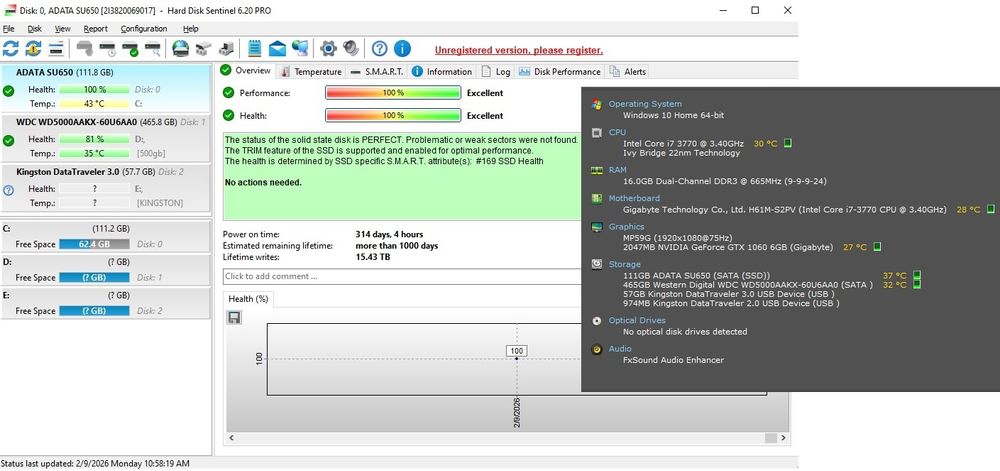Select the Overview tab
Image resolution: width=1000 pixels, height=471 pixels.
click(247, 70)
